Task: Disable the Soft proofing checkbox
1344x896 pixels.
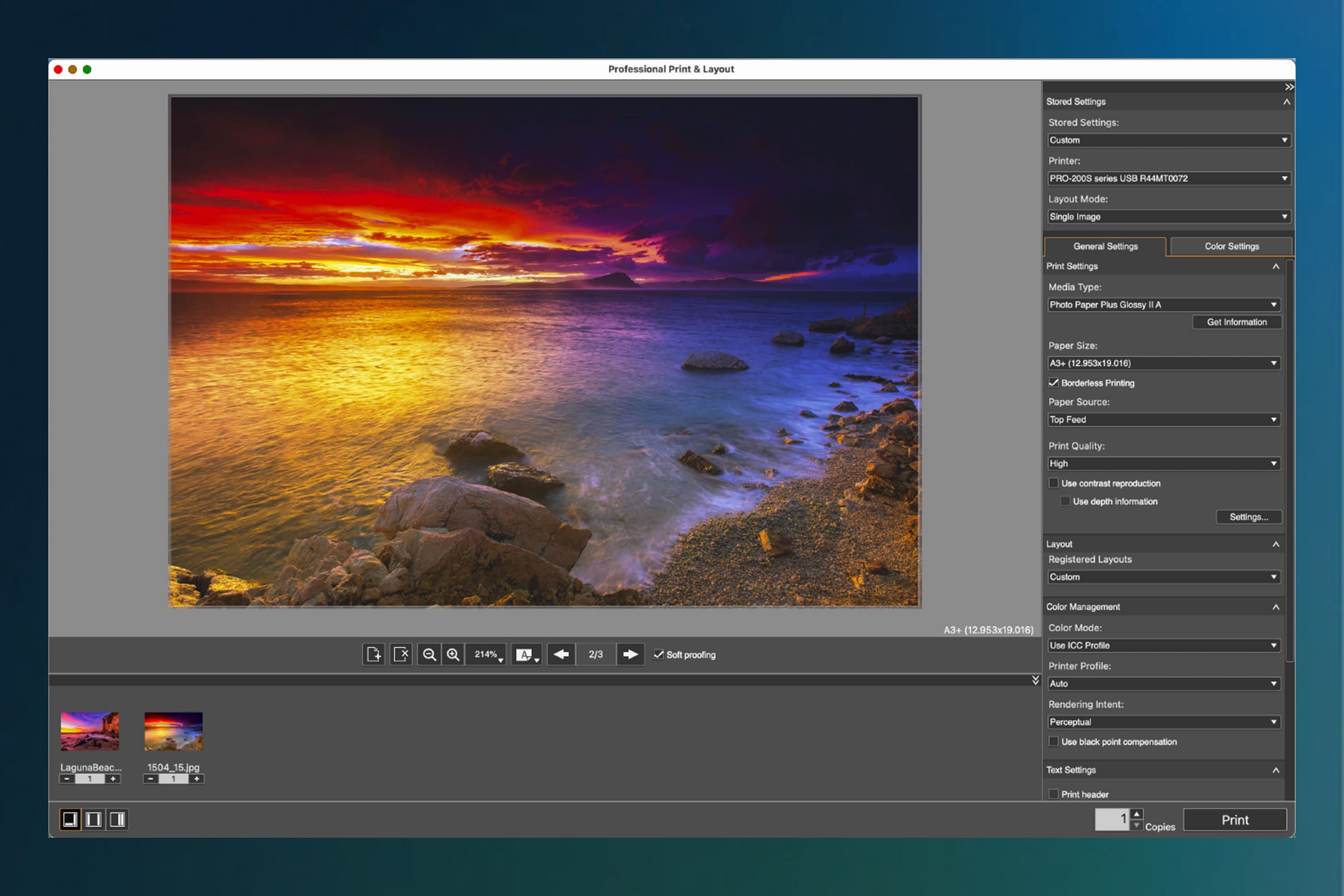Action: 659,655
